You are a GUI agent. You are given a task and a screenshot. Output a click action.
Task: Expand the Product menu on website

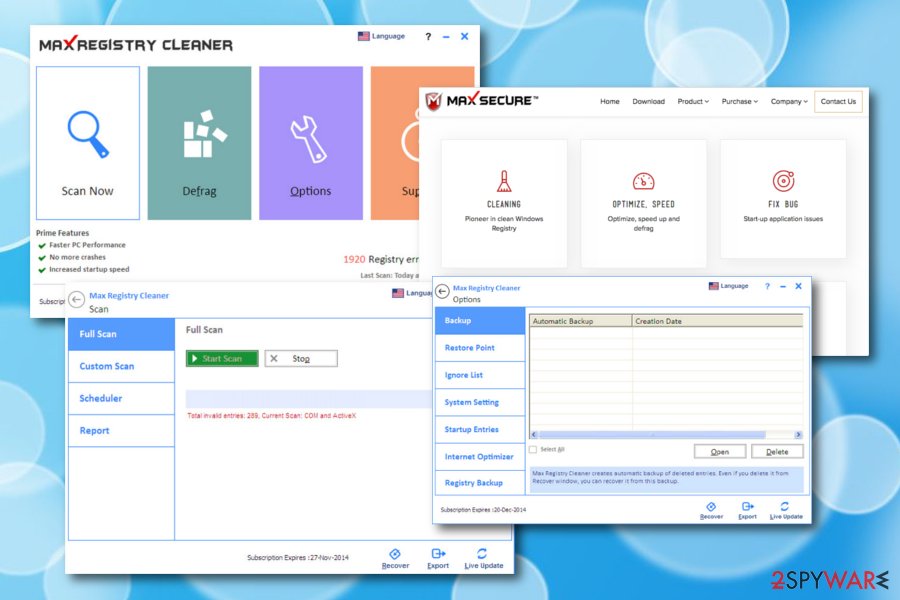click(x=693, y=102)
